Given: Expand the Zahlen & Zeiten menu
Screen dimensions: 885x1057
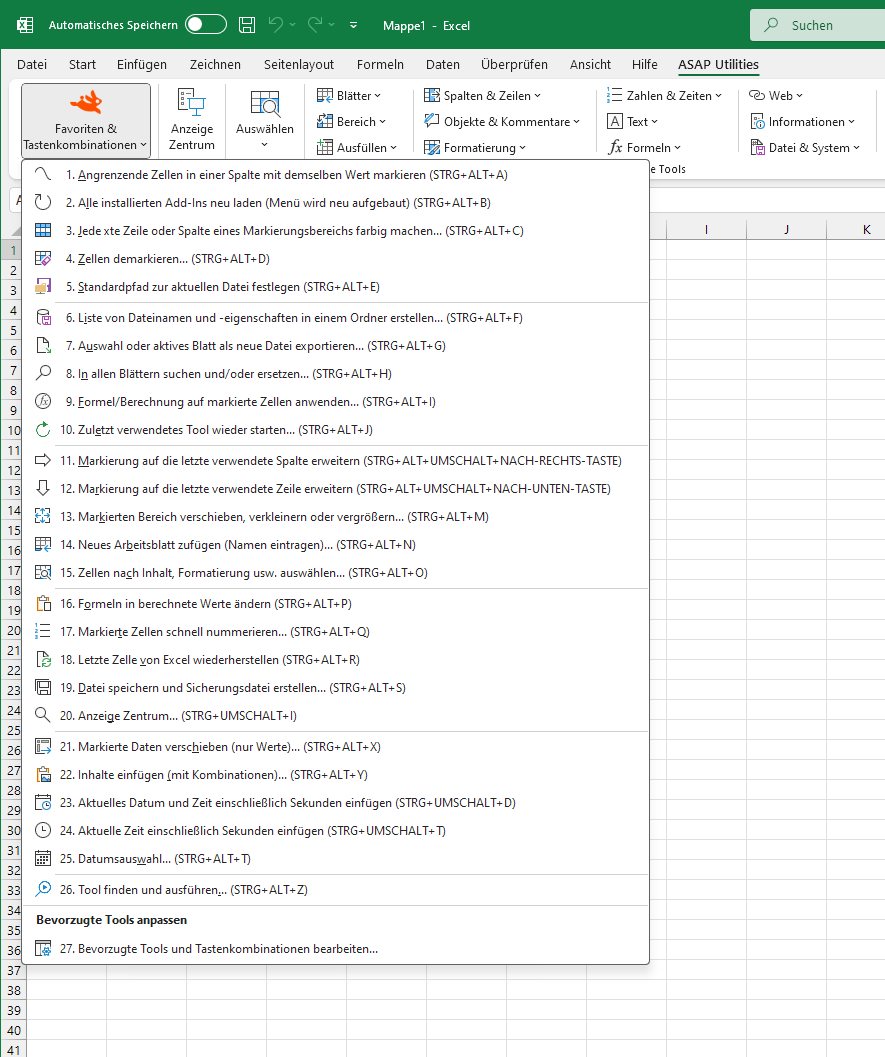Looking at the screenshot, I should point(664,96).
